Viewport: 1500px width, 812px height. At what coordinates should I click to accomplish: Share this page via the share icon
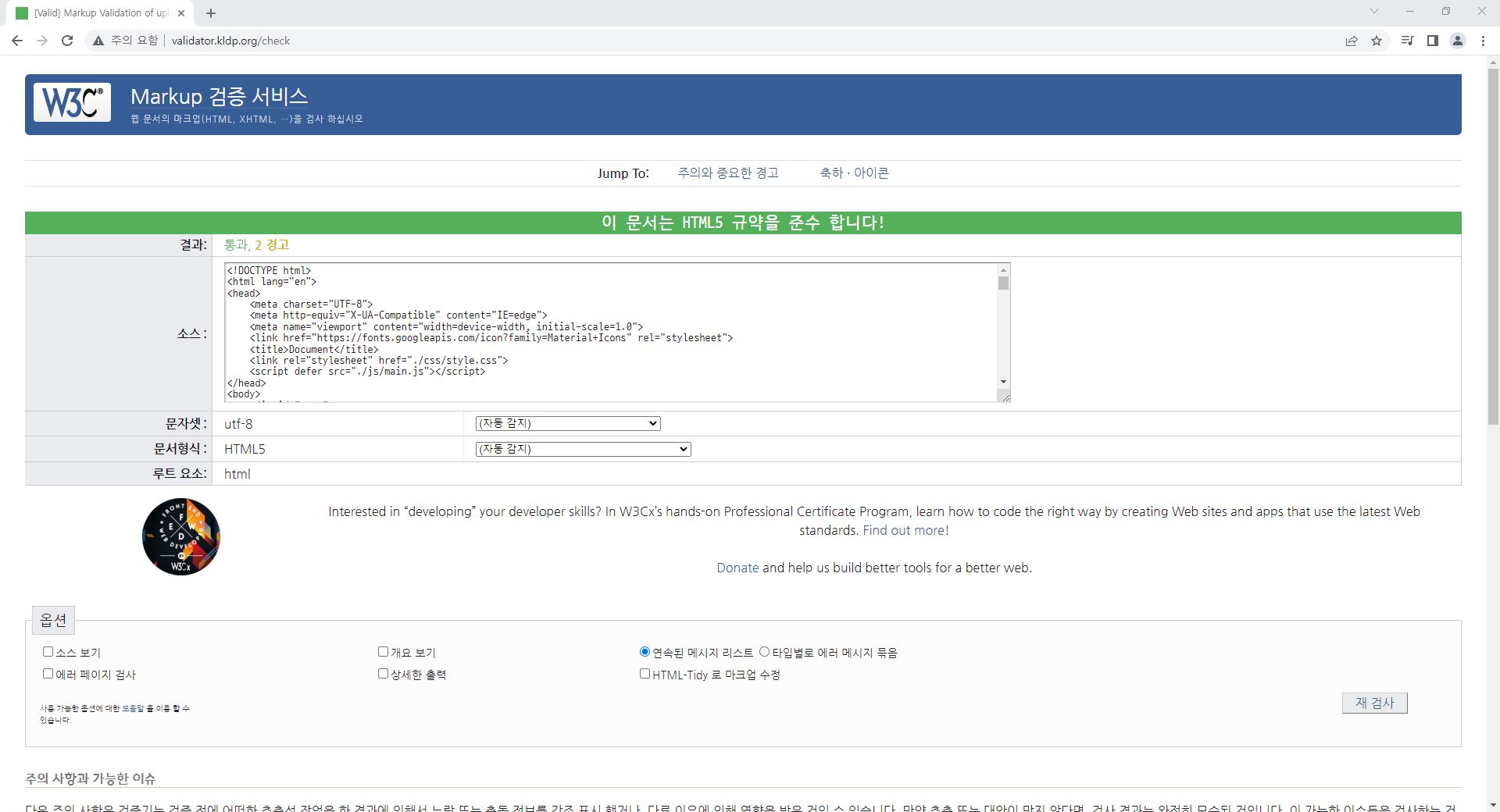(x=1352, y=41)
